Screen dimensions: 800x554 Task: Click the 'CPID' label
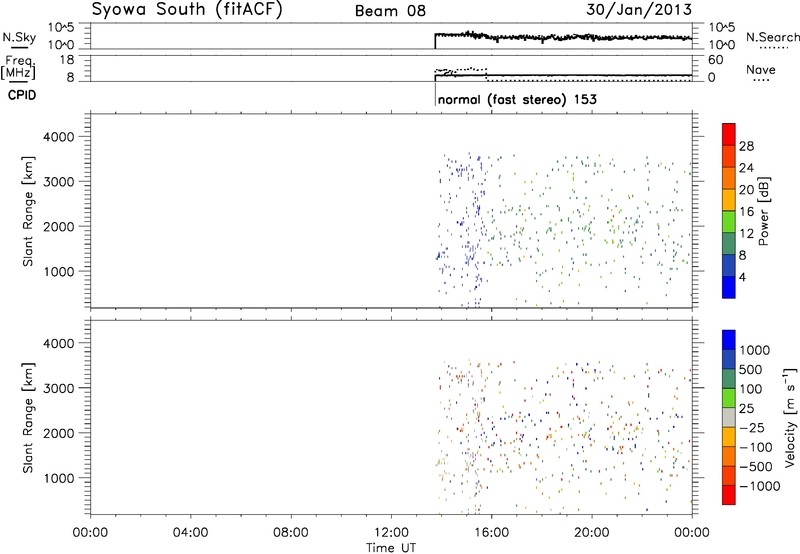(22, 95)
